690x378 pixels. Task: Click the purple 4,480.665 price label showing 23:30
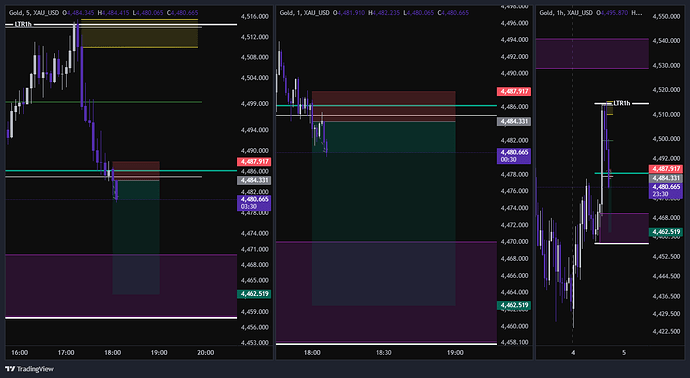click(666, 191)
